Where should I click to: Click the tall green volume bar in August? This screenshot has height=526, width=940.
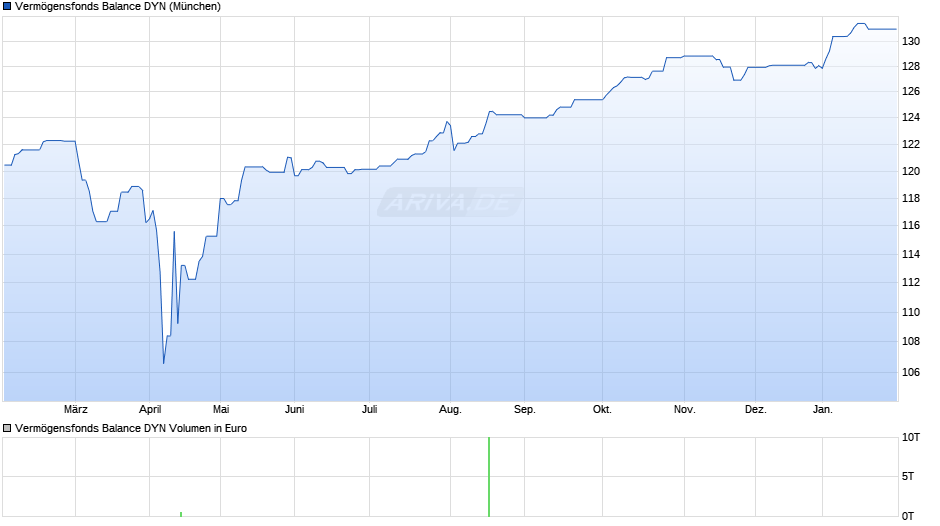tap(489, 477)
